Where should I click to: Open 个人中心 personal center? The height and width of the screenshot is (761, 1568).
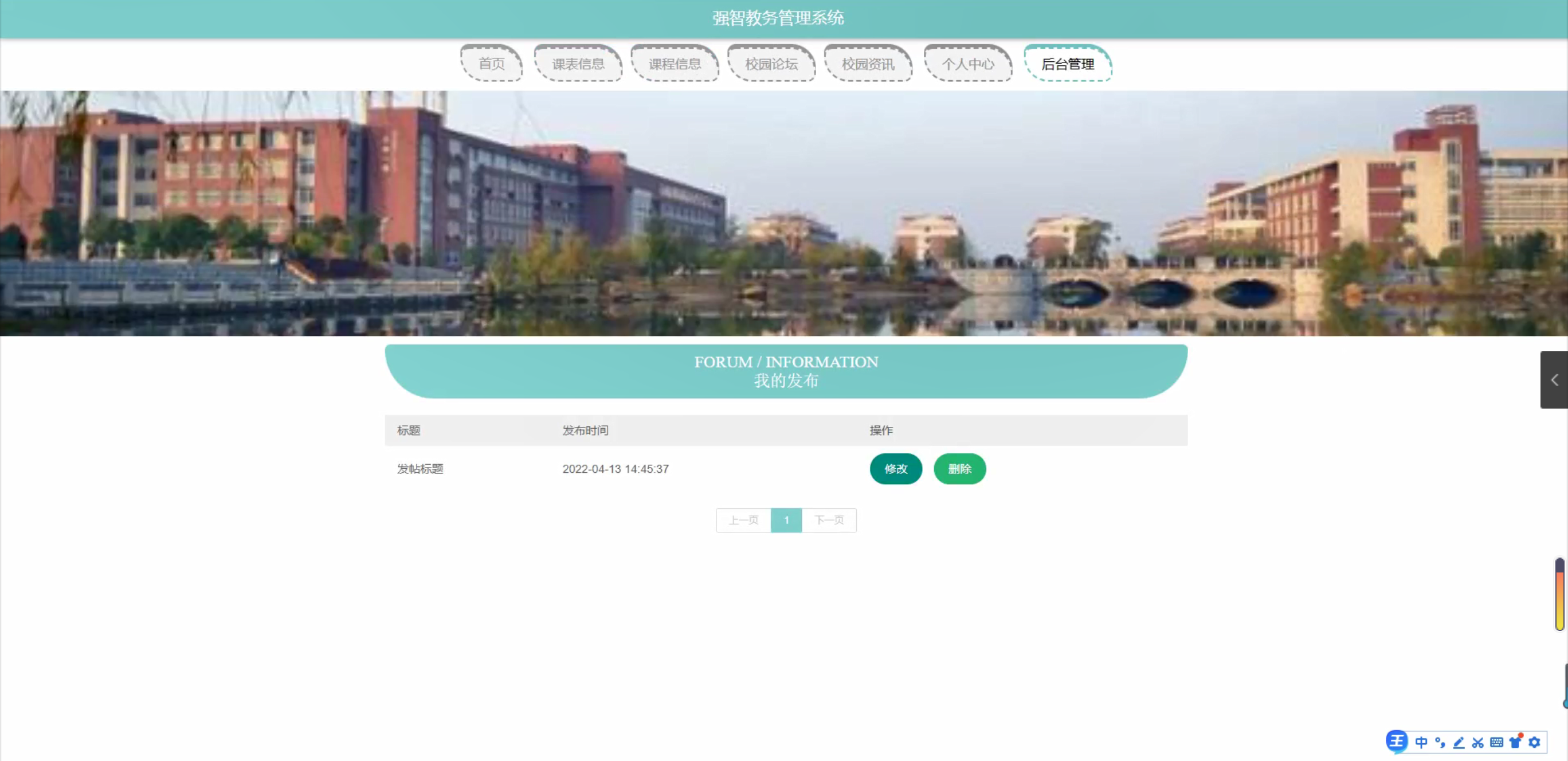click(x=968, y=64)
